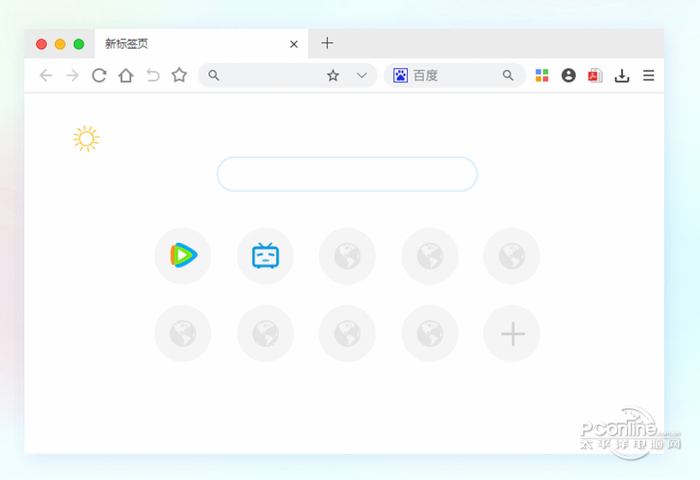Bookmark page with address bar star
The height and width of the screenshot is (480, 700).
click(333, 75)
